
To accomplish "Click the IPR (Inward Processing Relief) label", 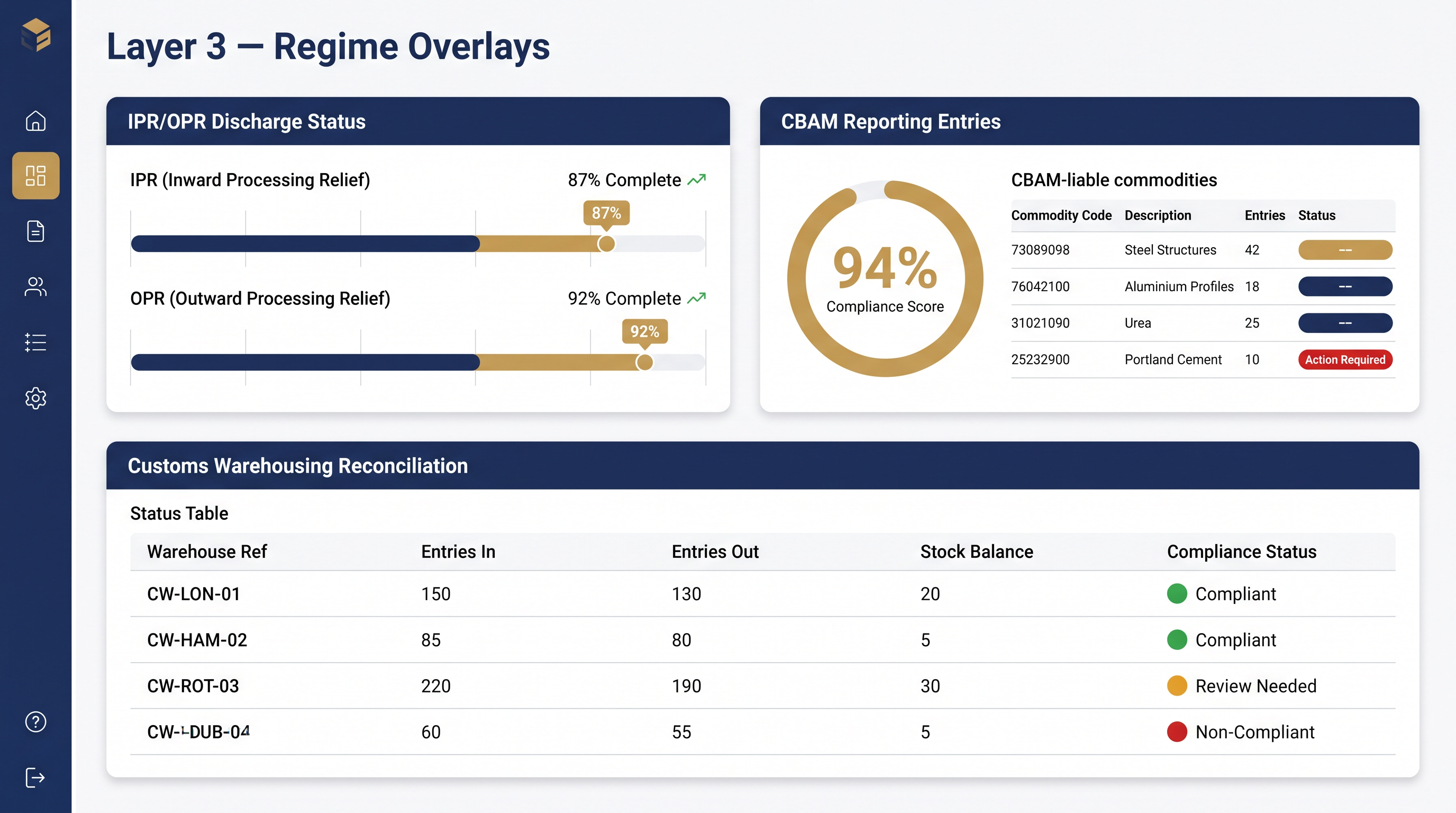I will click(x=250, y=180).
